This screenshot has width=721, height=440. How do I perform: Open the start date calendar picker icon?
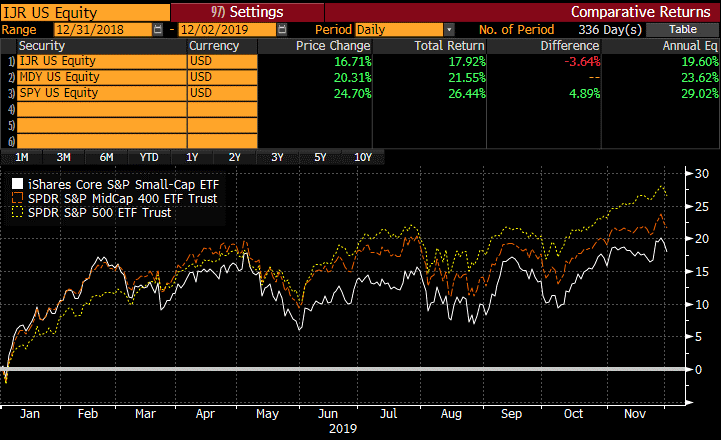(x=158, y=30)
